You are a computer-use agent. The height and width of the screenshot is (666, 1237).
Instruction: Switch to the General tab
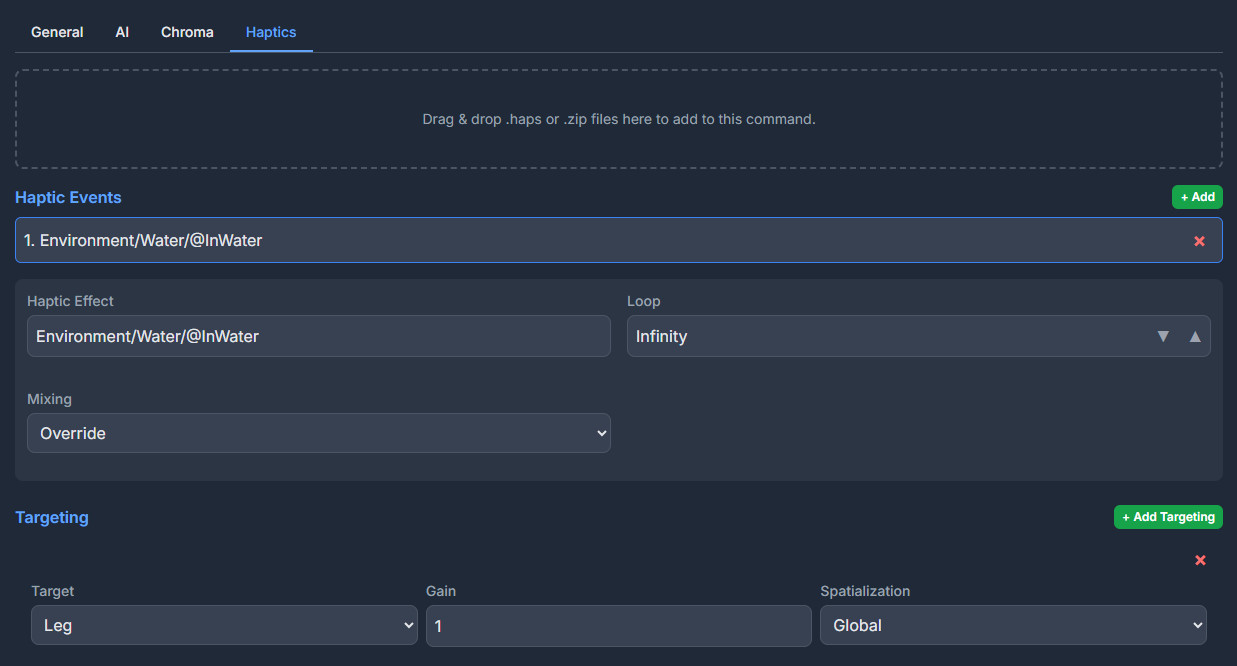(x=57, y=32)
